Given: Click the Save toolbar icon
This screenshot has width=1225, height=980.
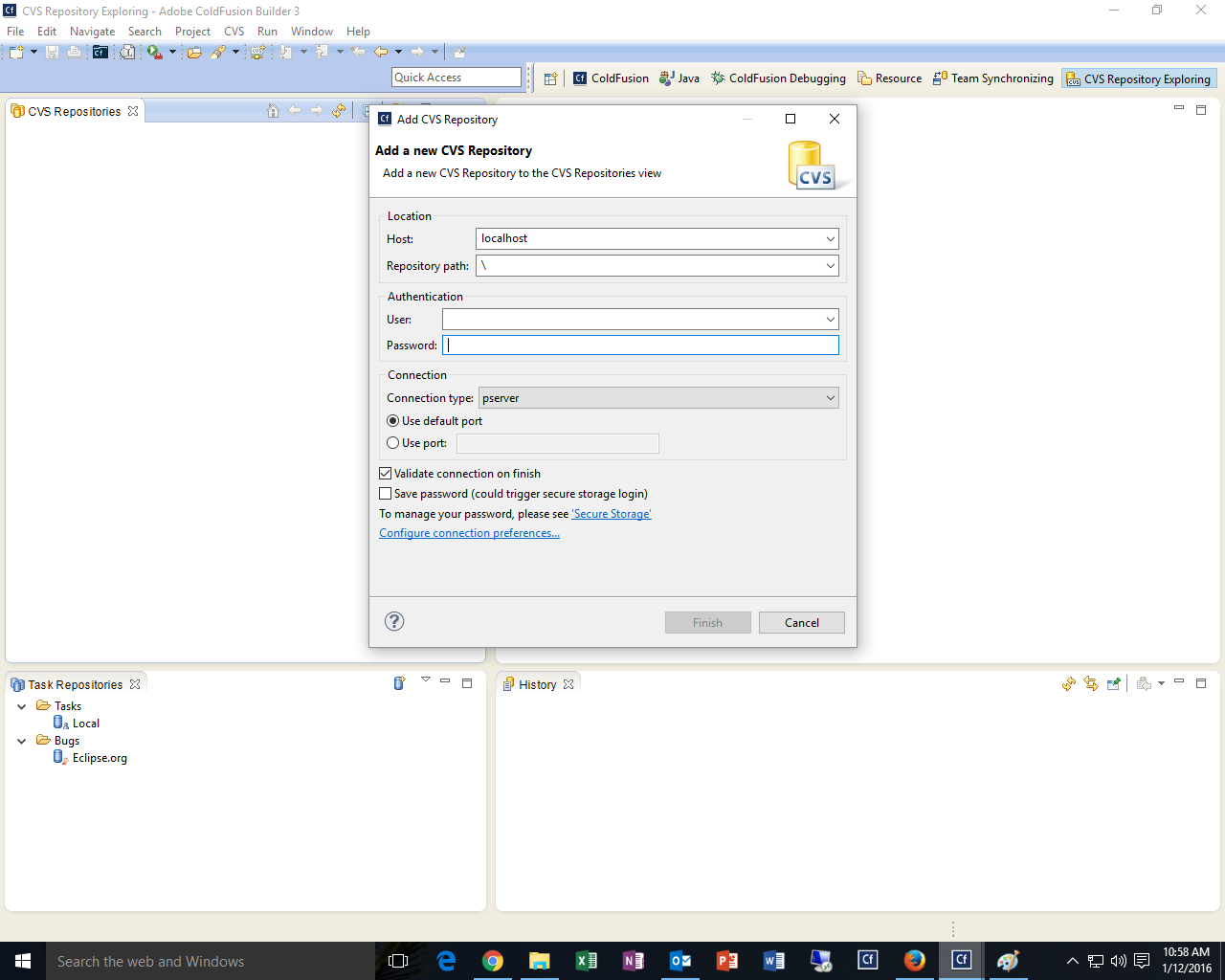Looking at the screenshot, I should tap(53, 52).
